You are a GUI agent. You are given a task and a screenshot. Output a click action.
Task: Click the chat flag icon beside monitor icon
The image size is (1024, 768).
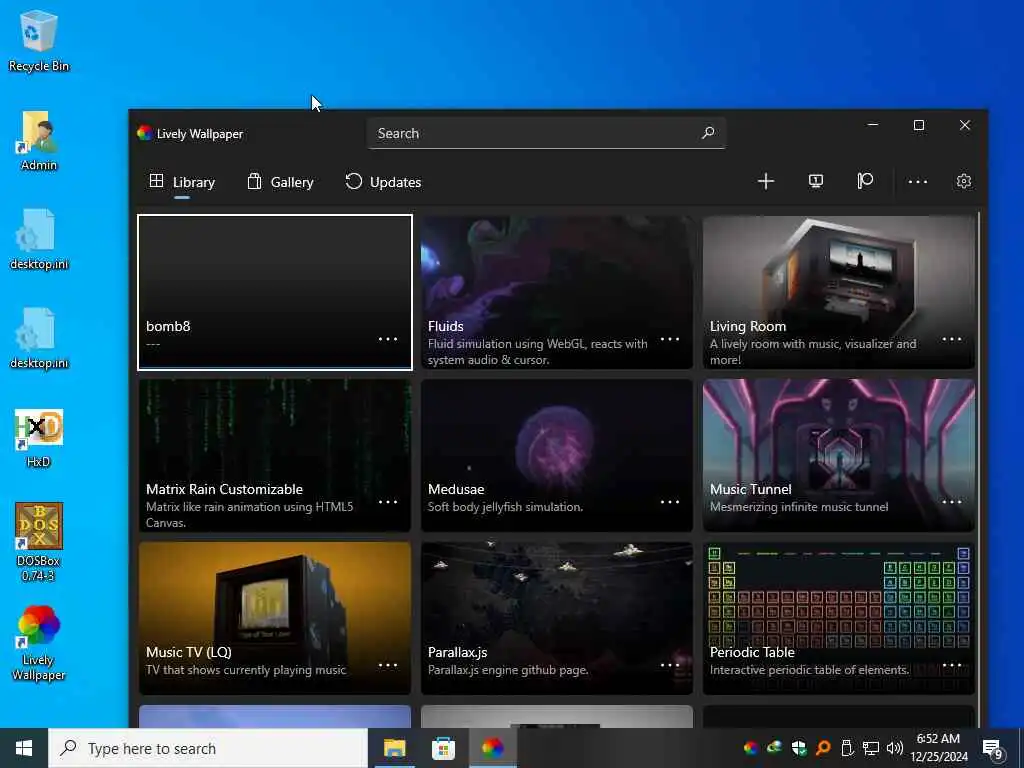[x=865, y=181]
